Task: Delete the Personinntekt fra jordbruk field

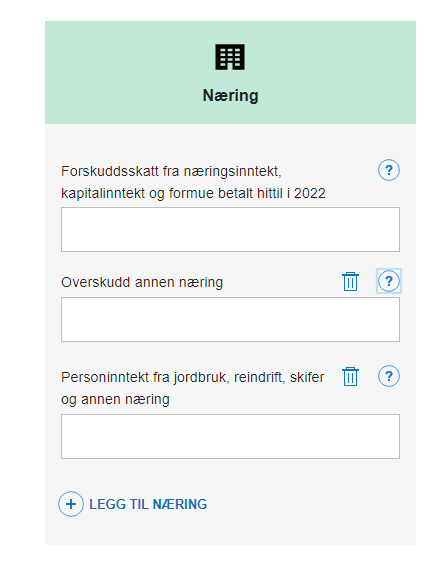Action: coord(350,376)
